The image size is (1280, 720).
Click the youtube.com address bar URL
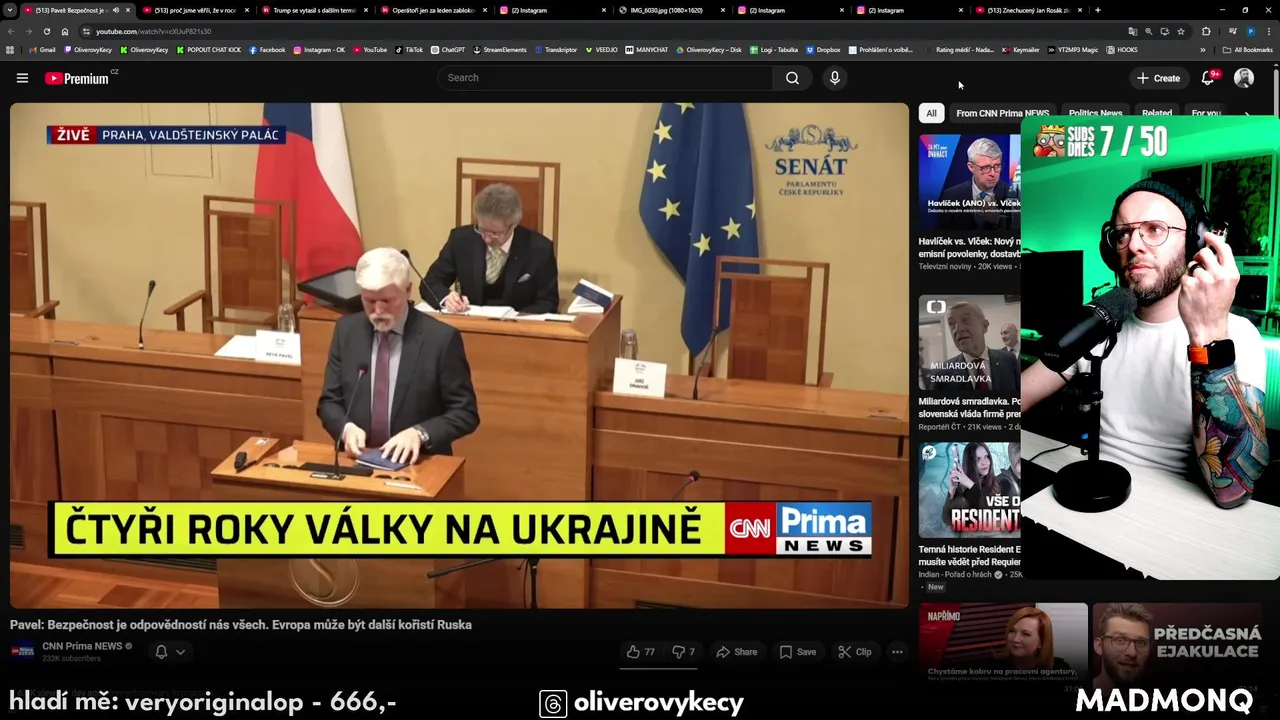[153, 31]
